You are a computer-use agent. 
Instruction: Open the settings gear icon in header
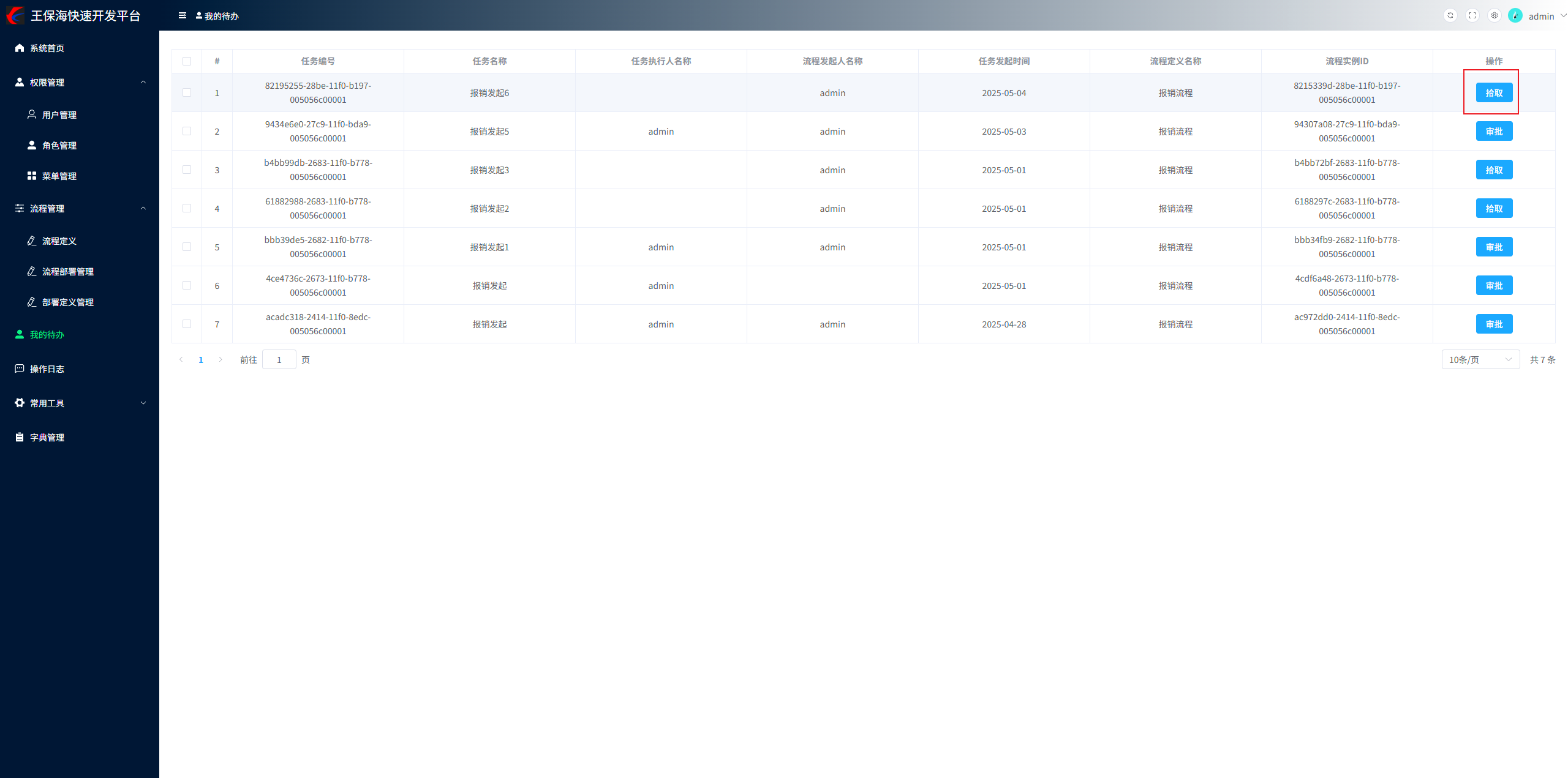coord(1494,15)
